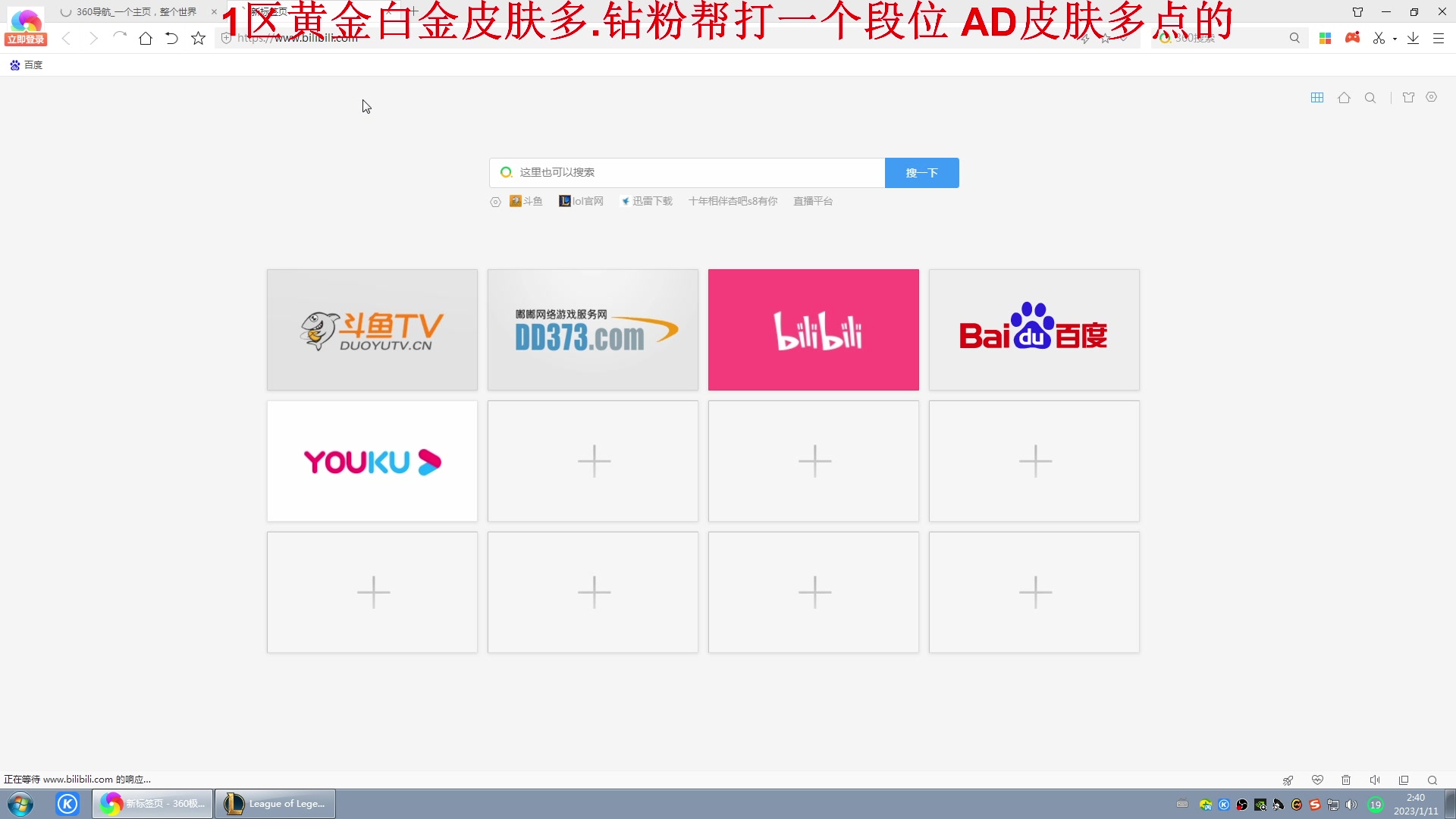
Task: Select the blue grid view icon
Action: click(1317, 98)
